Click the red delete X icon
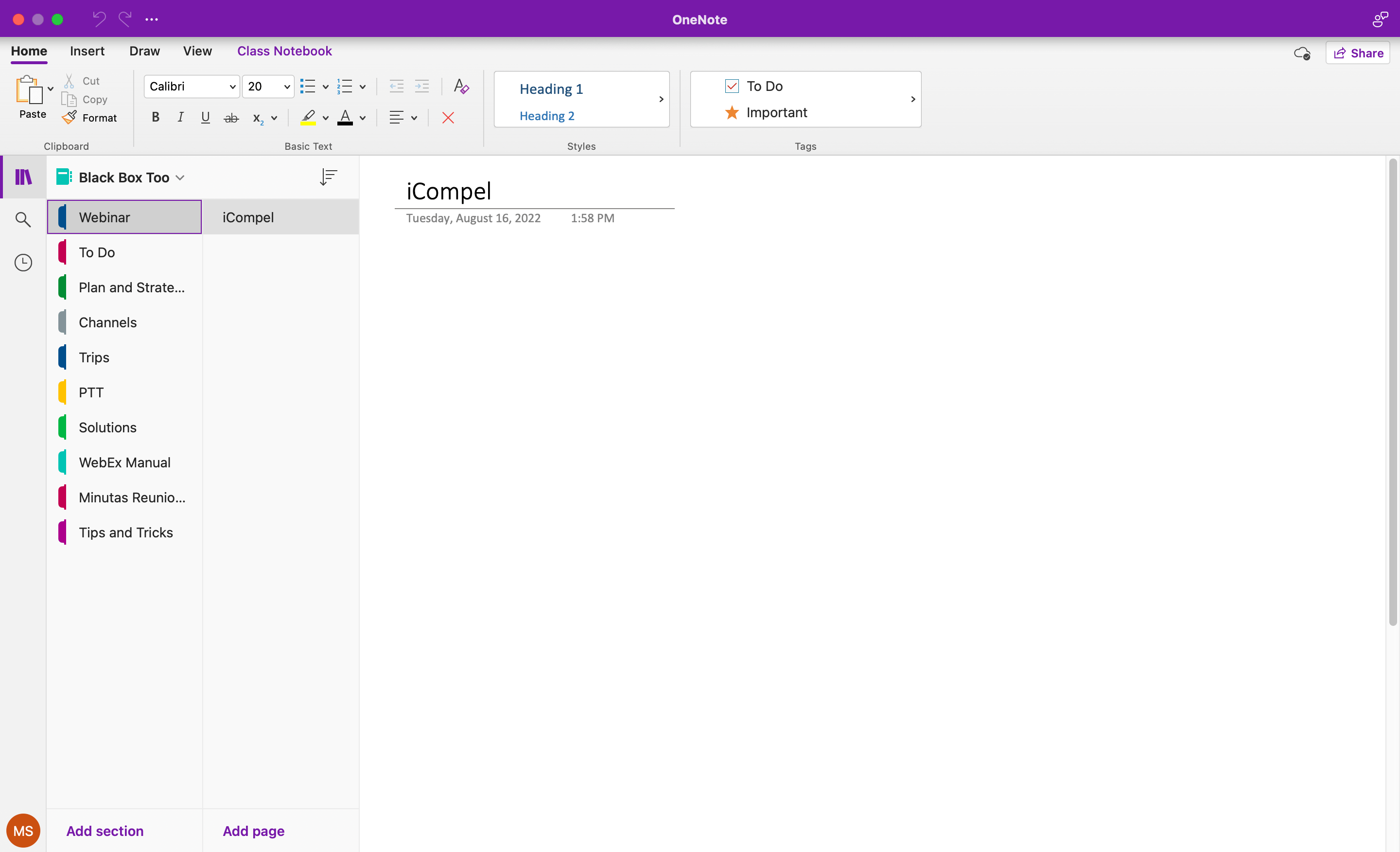Screen dimensions: 1400x852 (x=448, y=118)
